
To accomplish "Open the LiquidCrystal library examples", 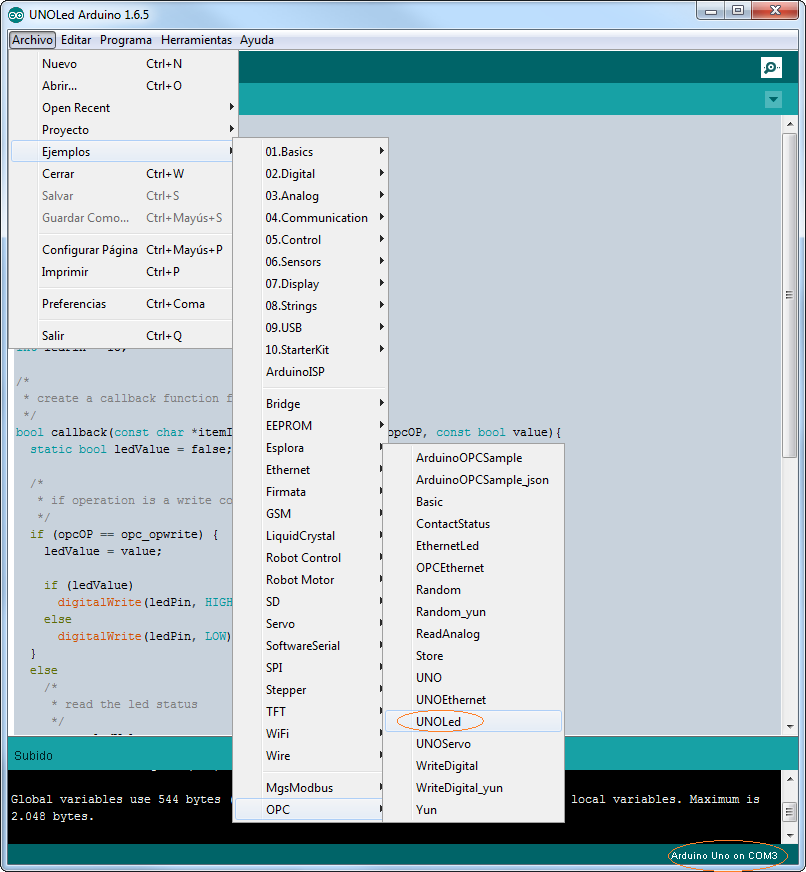I will point(309,536).
